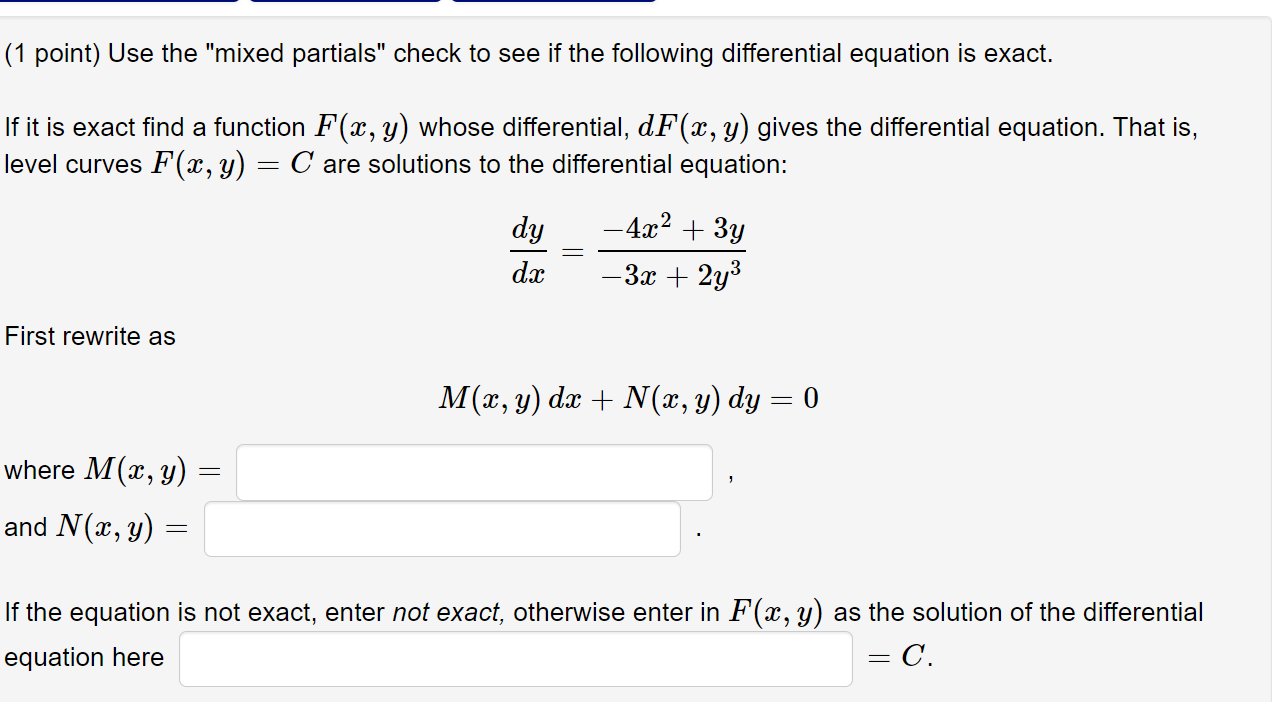Click the displayed dy/dx equation
Viewport: 1278px width, 702px height.
[628, 250]
